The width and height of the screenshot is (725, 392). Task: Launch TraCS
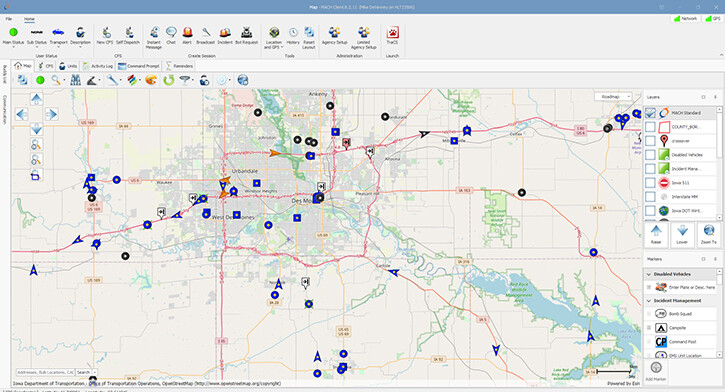click(393, 36)
